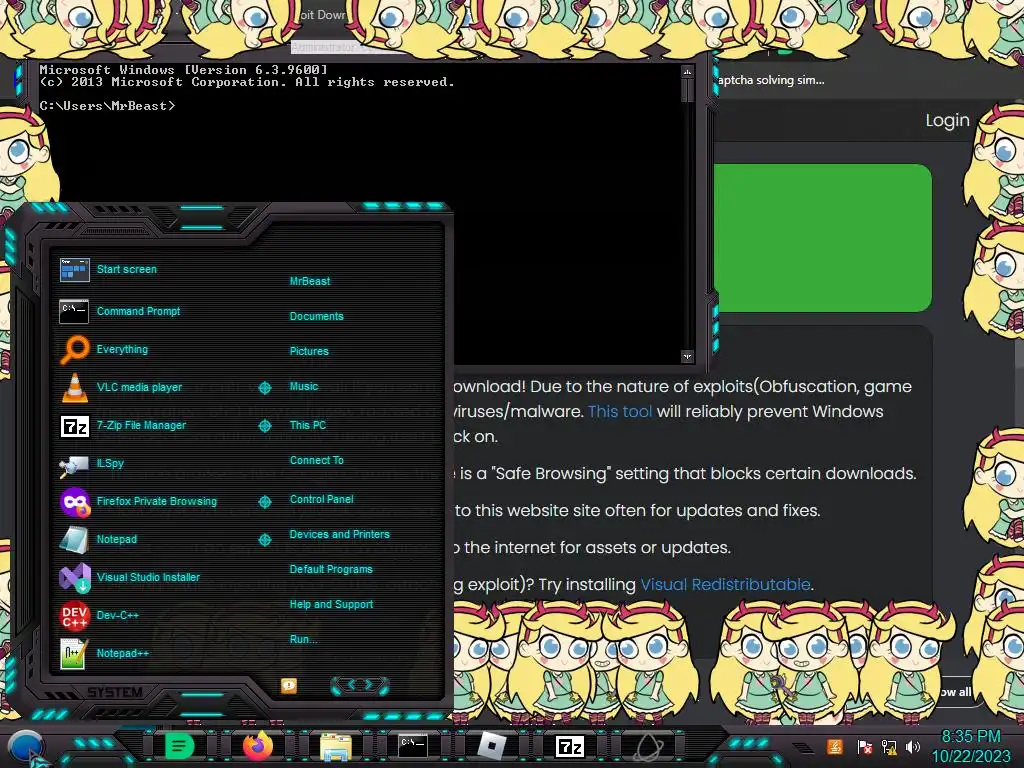Expand Notepad jump list arrow
The height and width of the screenshot is (768, 1024).
click(264, 539)
